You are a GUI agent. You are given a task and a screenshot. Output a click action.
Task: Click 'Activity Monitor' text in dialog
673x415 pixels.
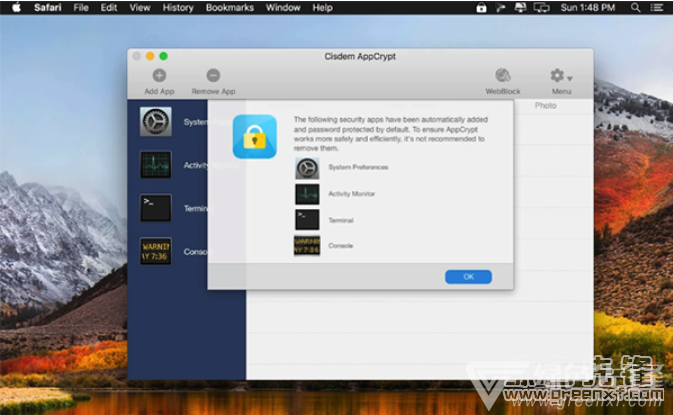[352, 194]
